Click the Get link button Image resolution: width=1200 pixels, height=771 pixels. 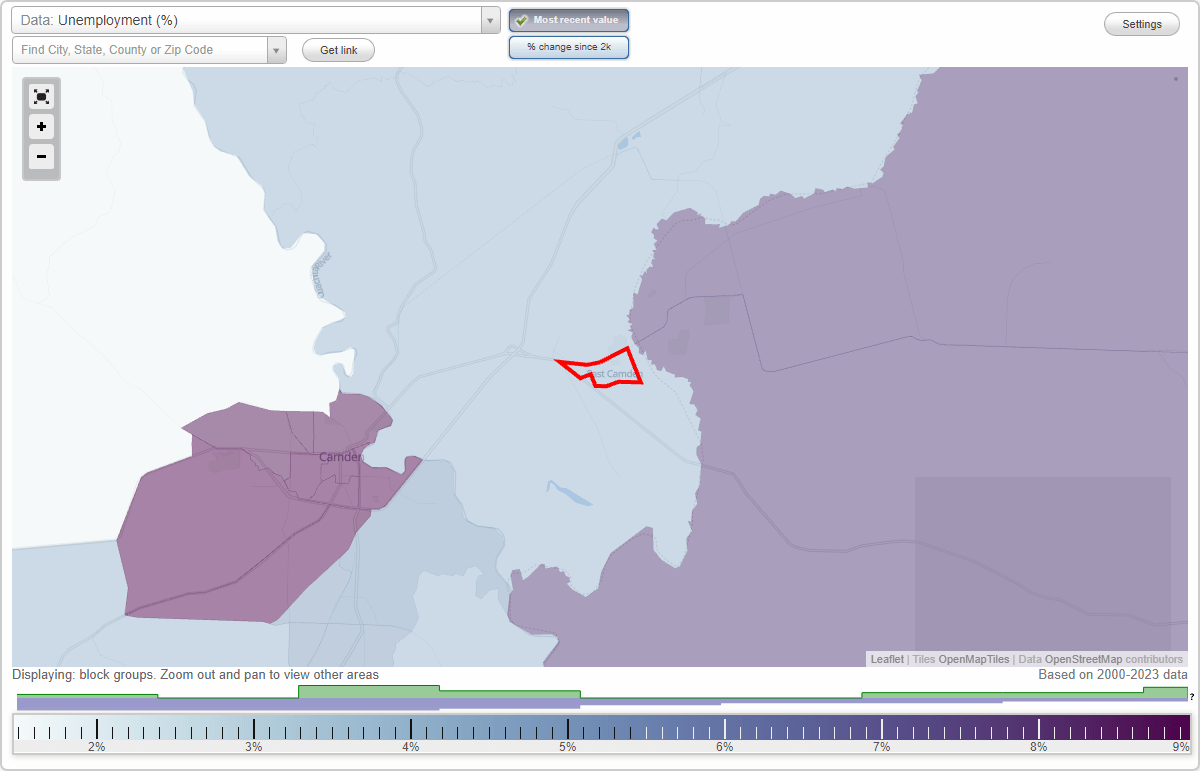(338, 49)
